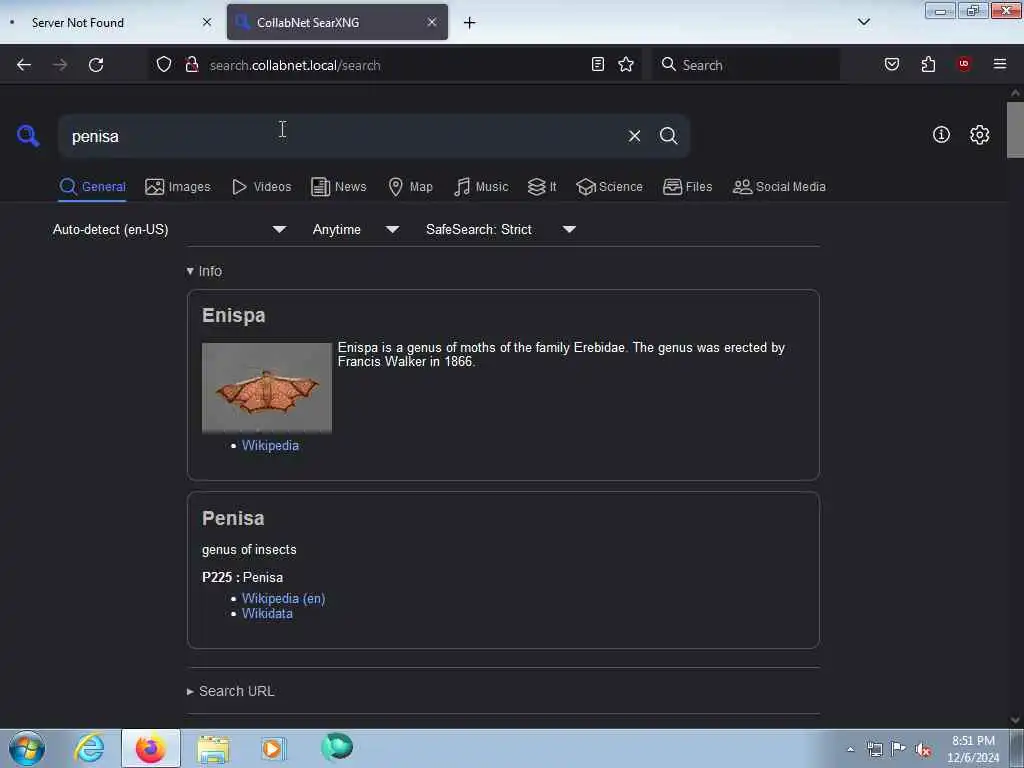The width and height of the screenshot is (1024, 768).
Task: Select the Images search category
Action: click(x=178, y=187)
